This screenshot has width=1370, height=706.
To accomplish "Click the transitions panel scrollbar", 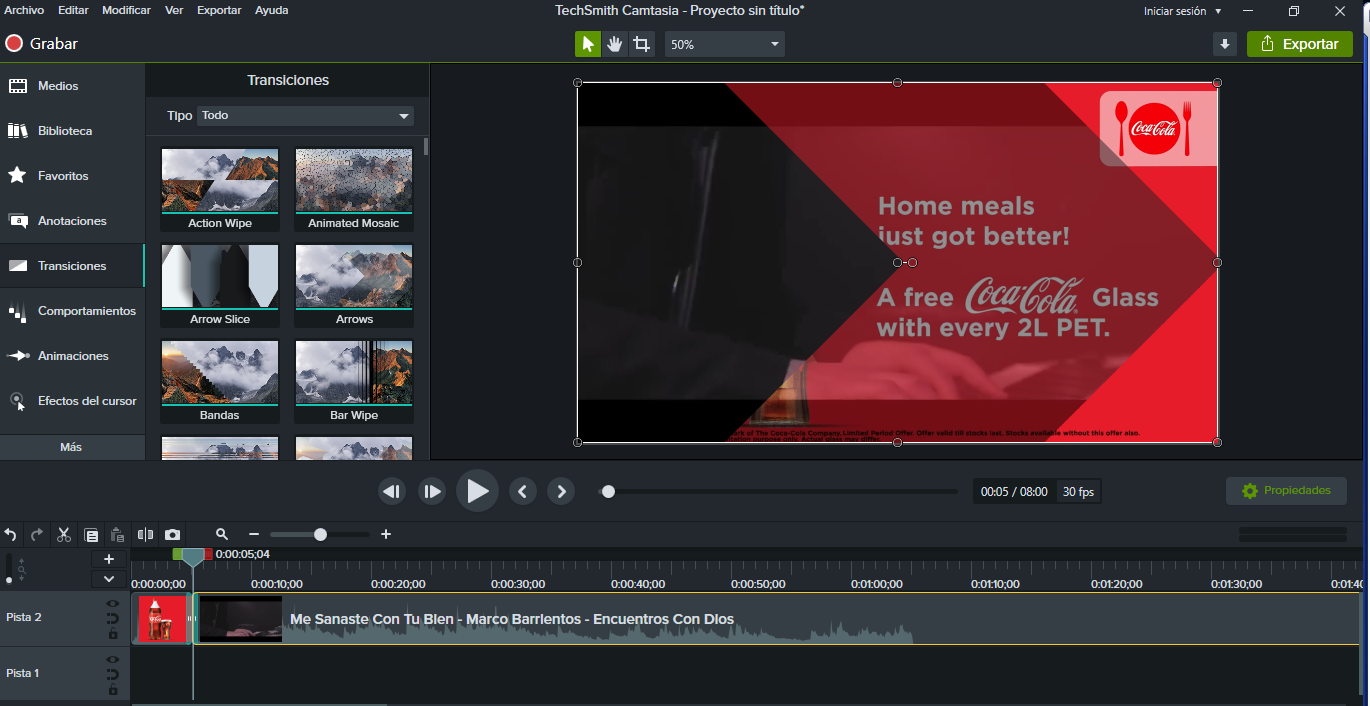I will point(426,147).
